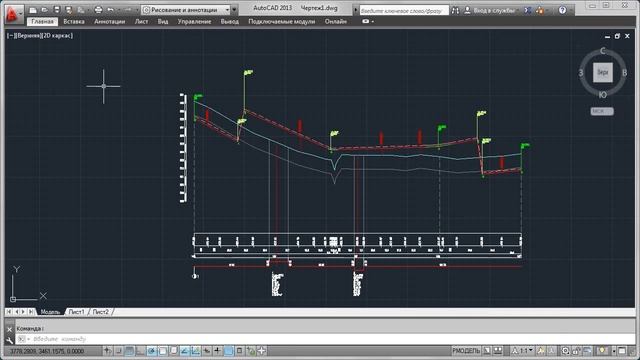This screenshot has width=640, height=360.
Task: Click the keyword search input field
Action: 404,11
